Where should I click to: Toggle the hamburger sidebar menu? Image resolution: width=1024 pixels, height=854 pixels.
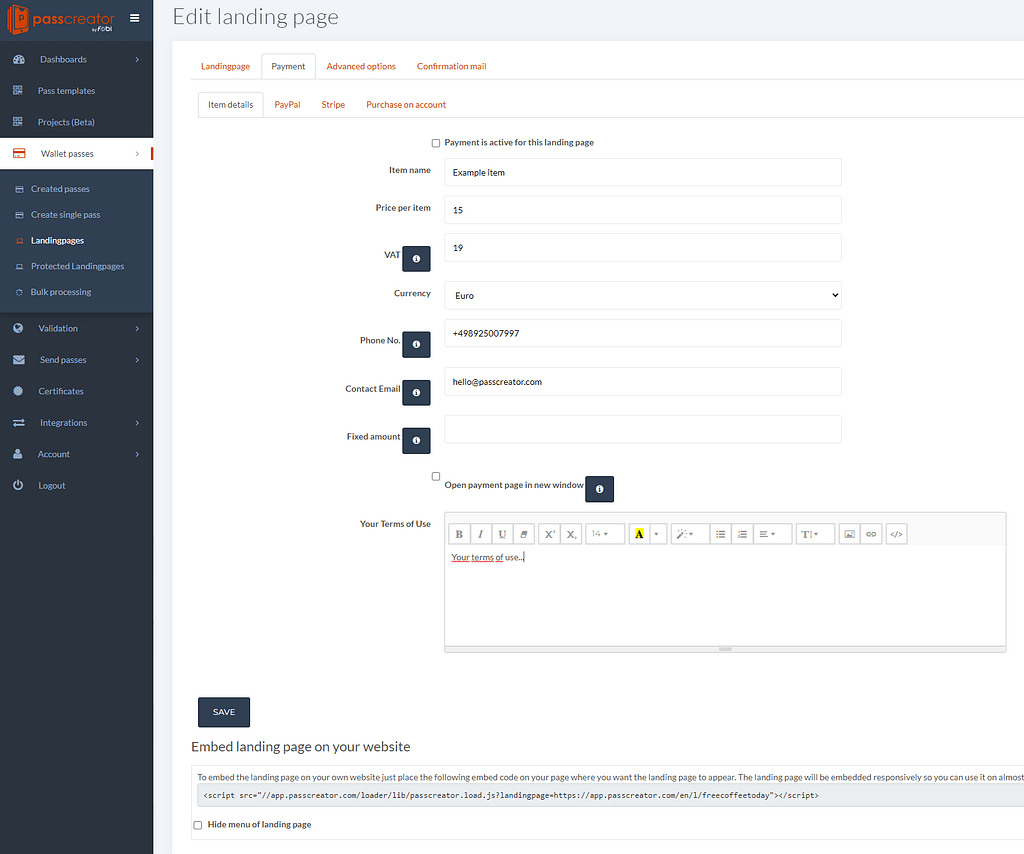tap(135, 18)
